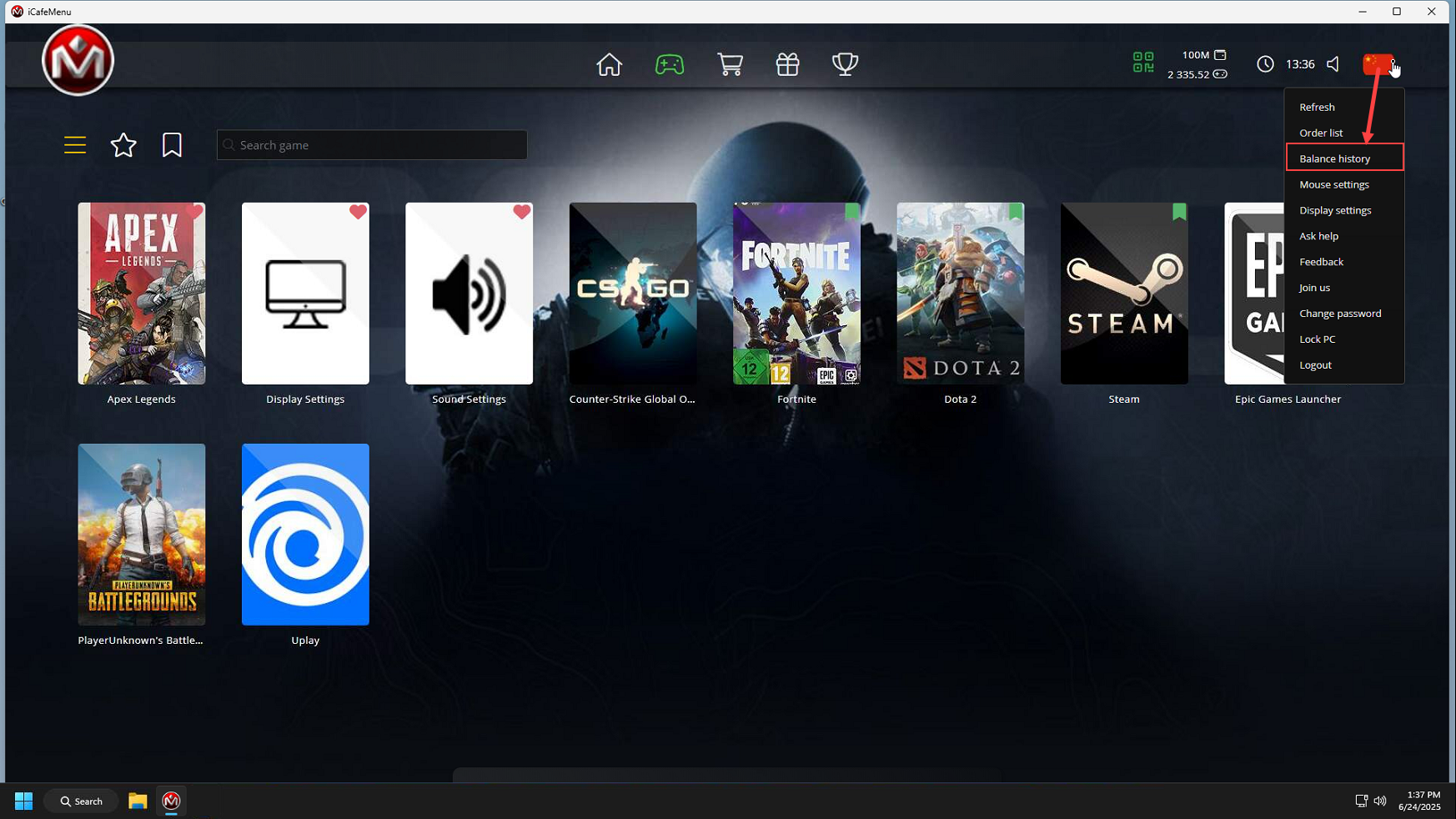1456x819 pixels.
Task: Show favorite games with star filter
Action: (123, 145)
